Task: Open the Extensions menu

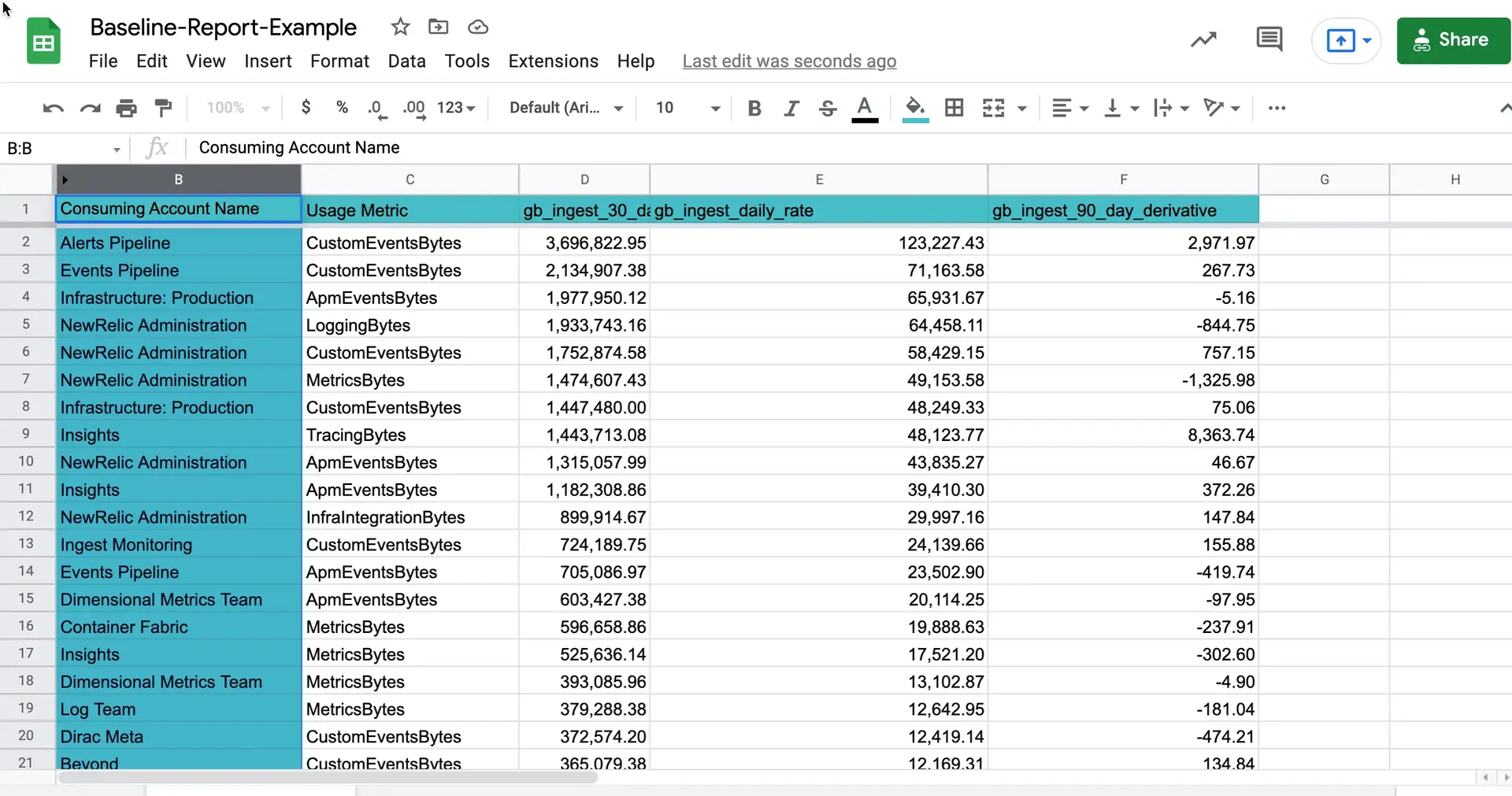Action: pos(553,61)
